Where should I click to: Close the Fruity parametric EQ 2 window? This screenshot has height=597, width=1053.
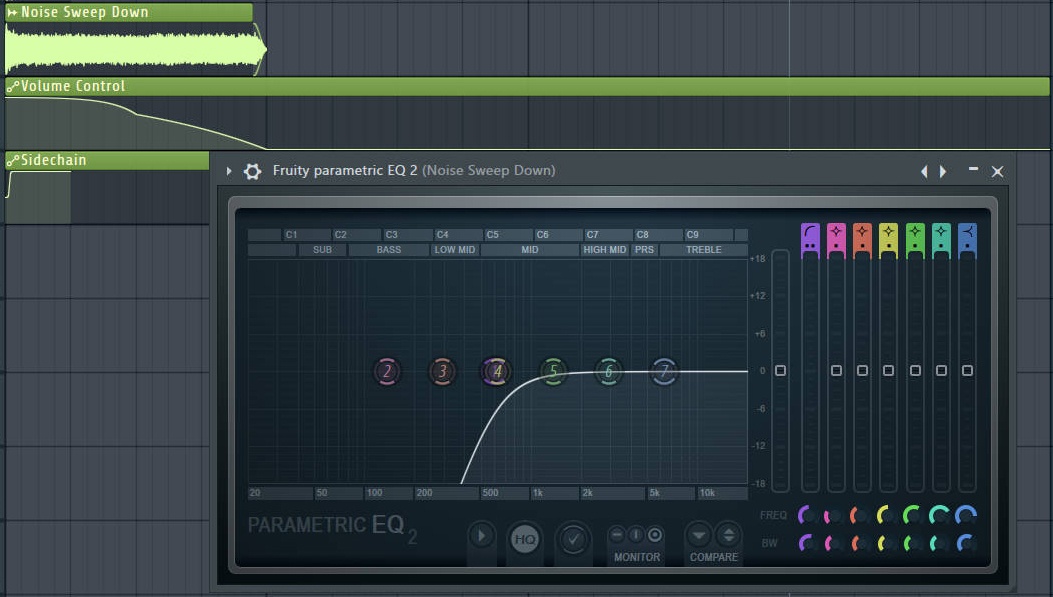997,171
